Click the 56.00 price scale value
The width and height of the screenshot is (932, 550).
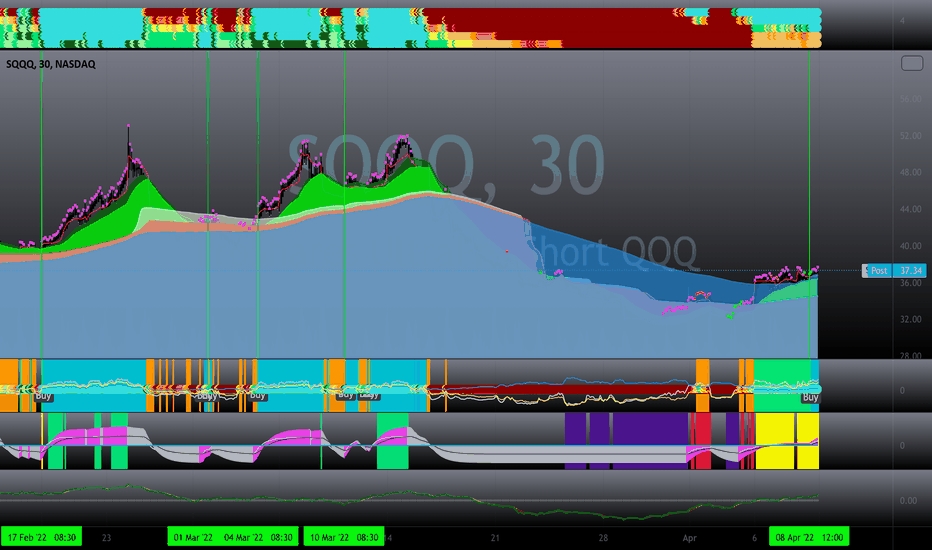[910, 99]
